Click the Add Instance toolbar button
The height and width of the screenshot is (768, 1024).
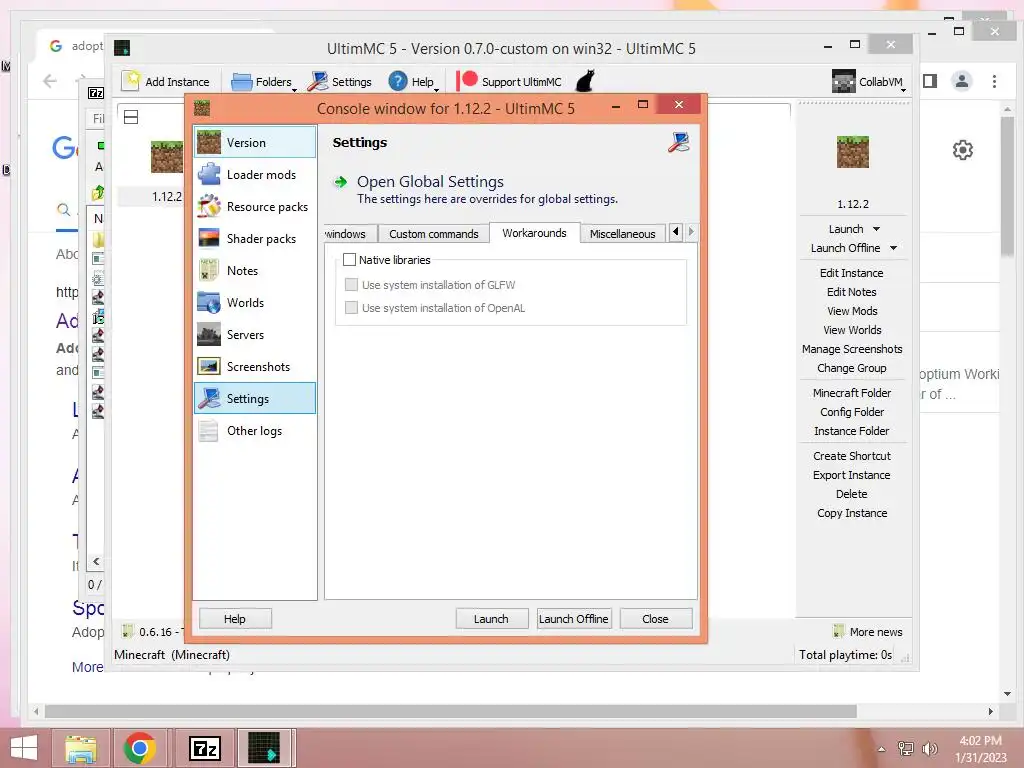tap(166, 82)
